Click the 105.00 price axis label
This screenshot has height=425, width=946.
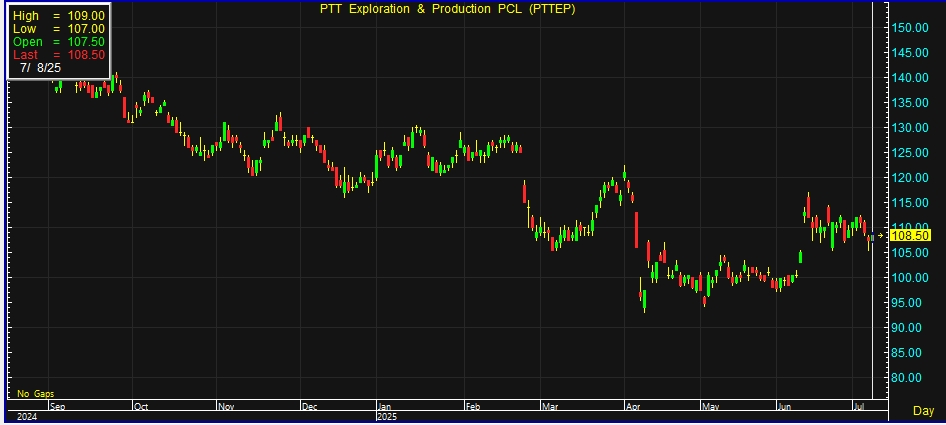point(910,252)
